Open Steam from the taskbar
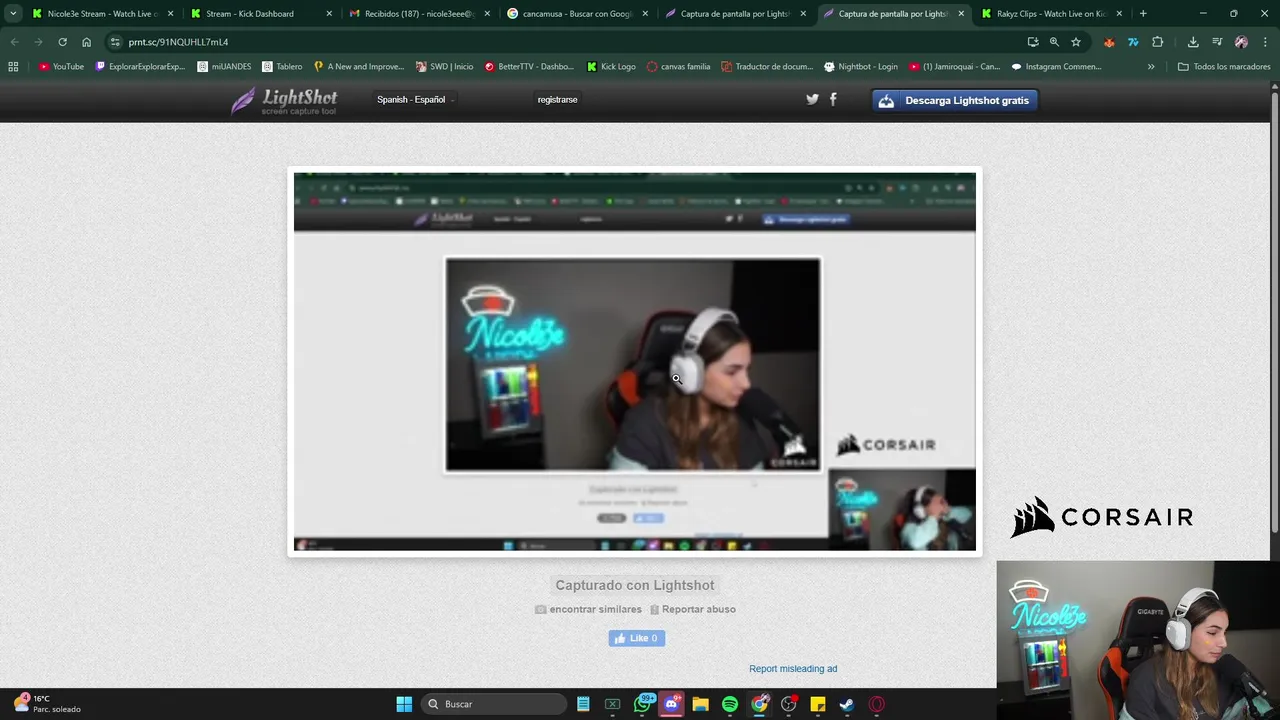 tap(847, 704)
